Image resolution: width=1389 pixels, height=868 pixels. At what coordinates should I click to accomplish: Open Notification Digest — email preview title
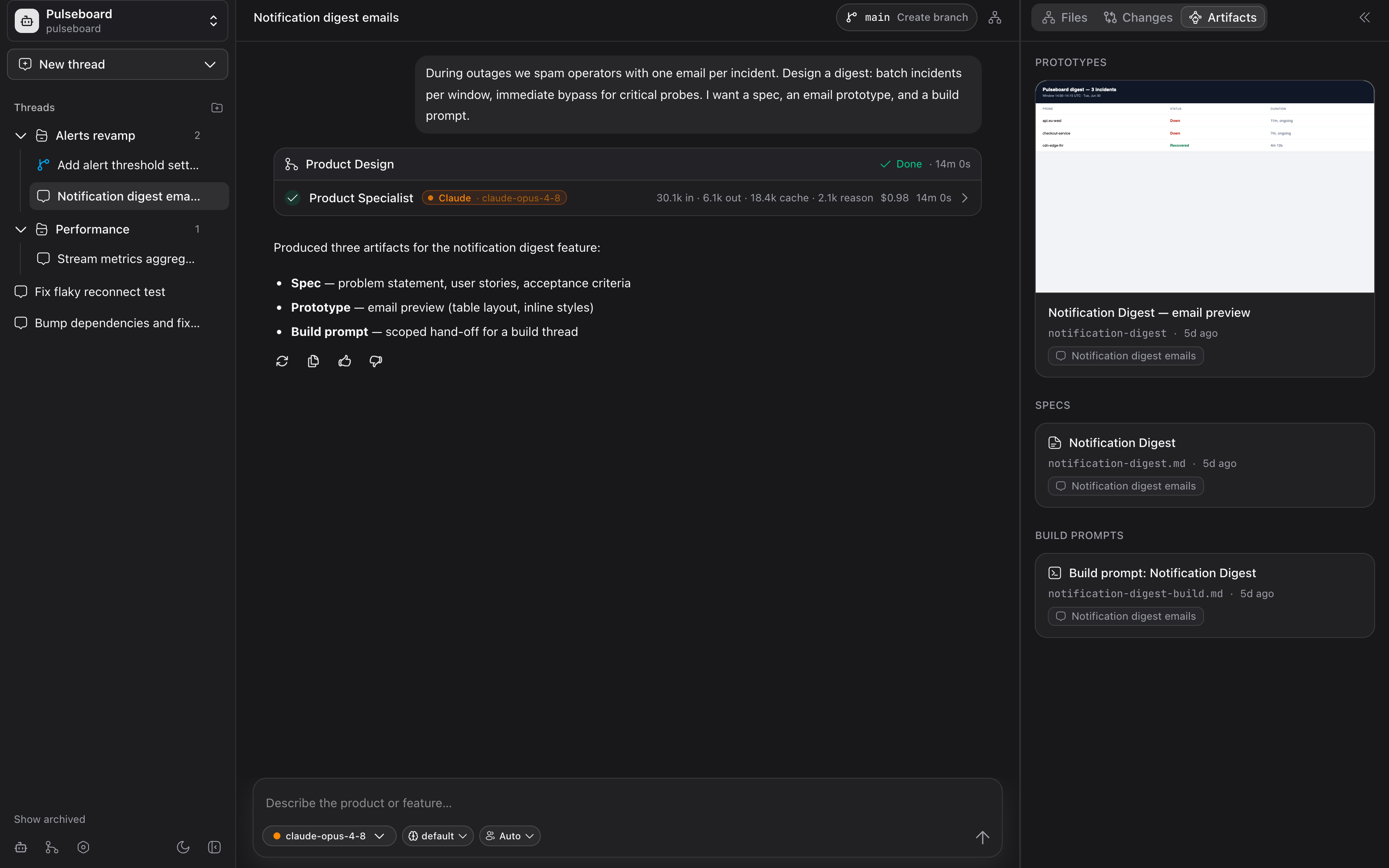(x=1149, y=313)
